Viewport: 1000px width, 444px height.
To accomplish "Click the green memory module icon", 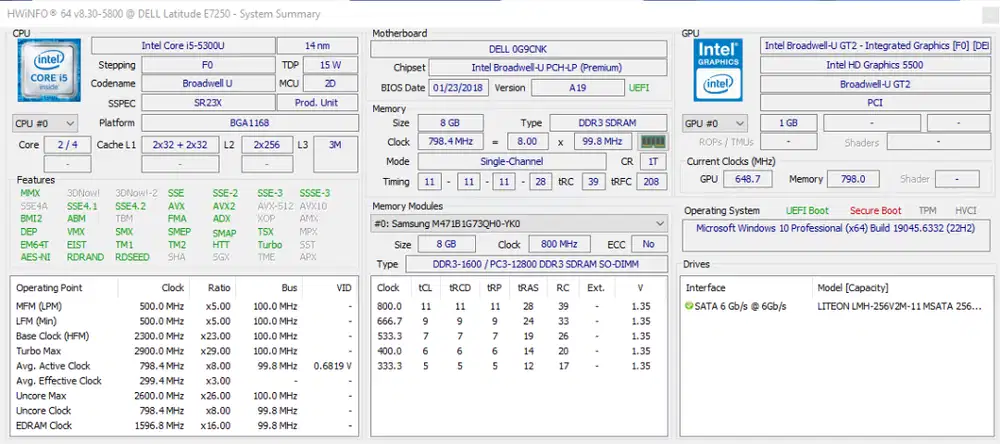I will (x=653, y=142).
